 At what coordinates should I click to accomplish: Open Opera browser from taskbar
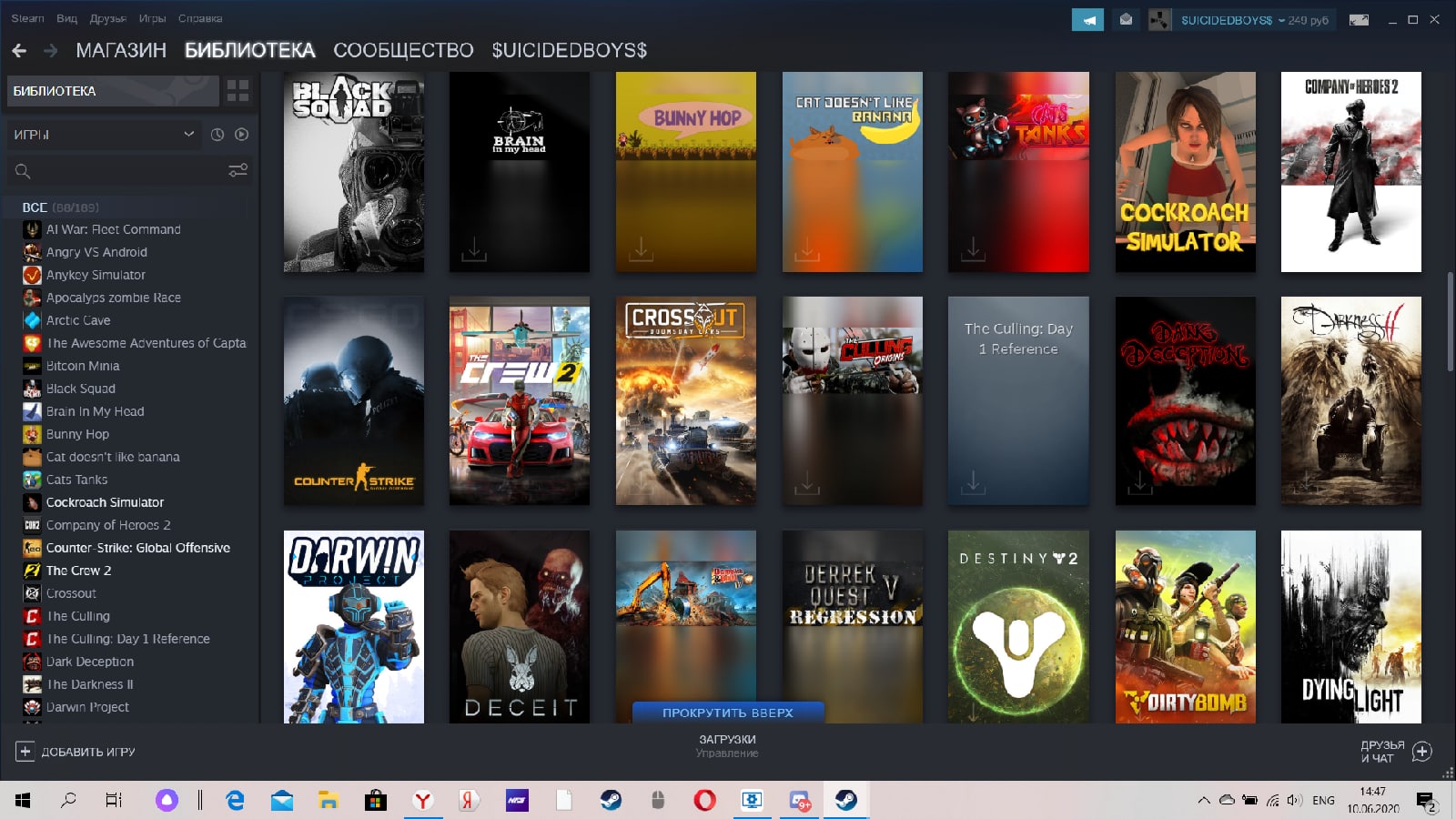pos(704,800)
